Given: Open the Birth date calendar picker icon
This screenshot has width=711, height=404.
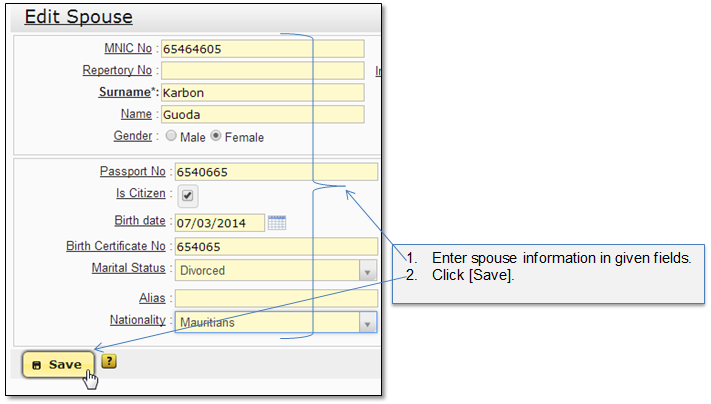Looking at the screenshot, I should click(277, 223).
